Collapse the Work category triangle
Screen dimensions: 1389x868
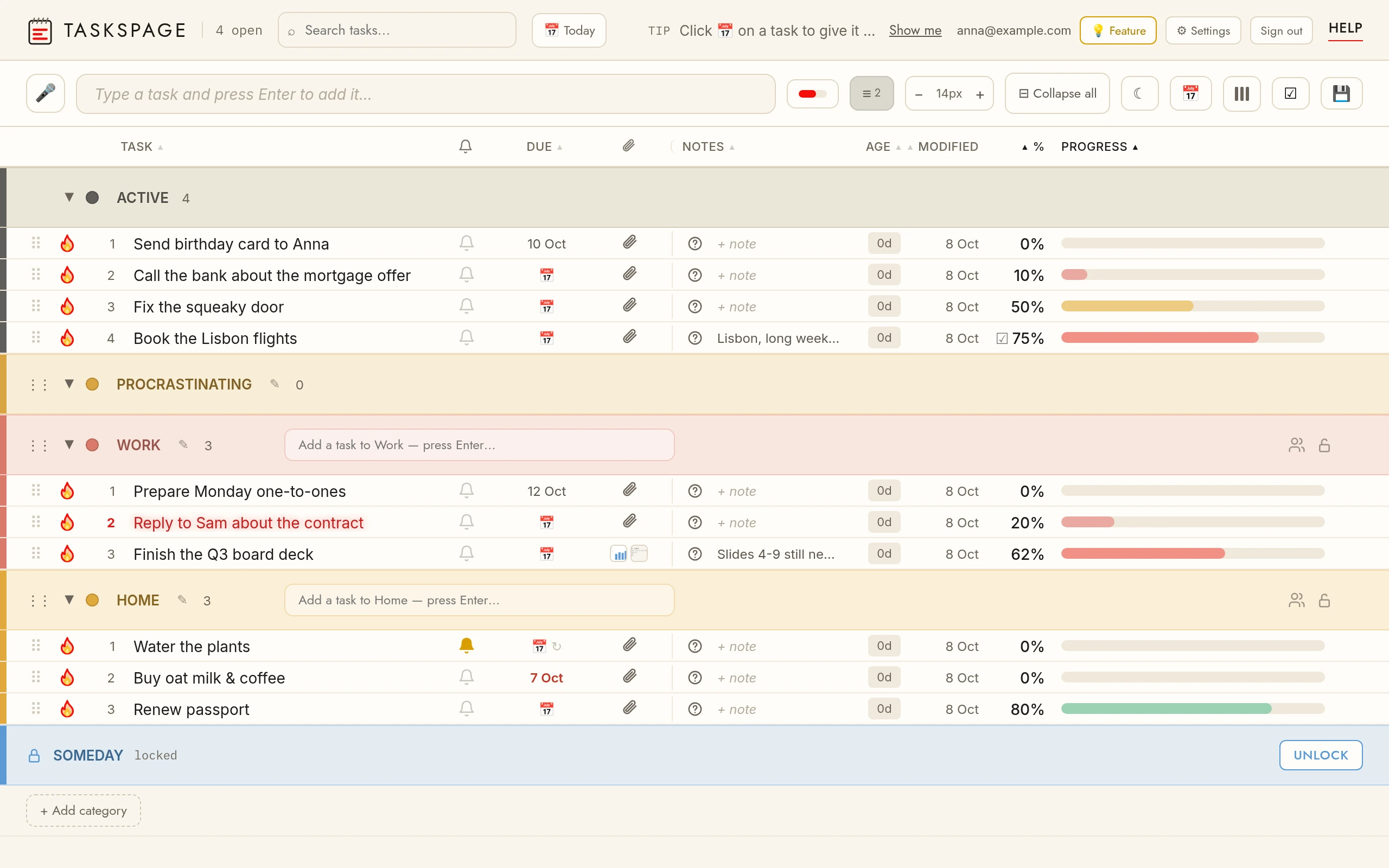69,444
